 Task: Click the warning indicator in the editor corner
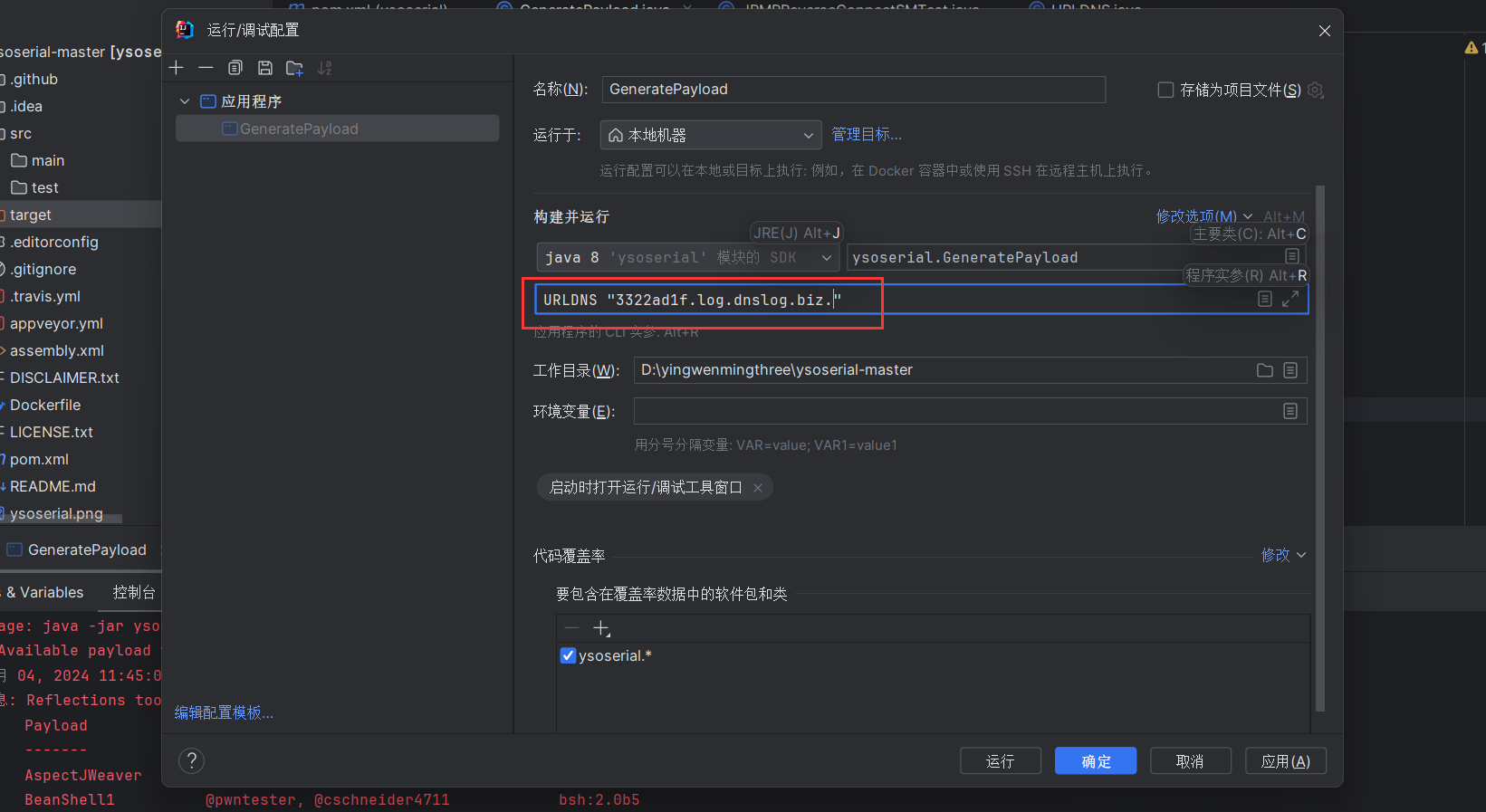(x=1472, y=47)
